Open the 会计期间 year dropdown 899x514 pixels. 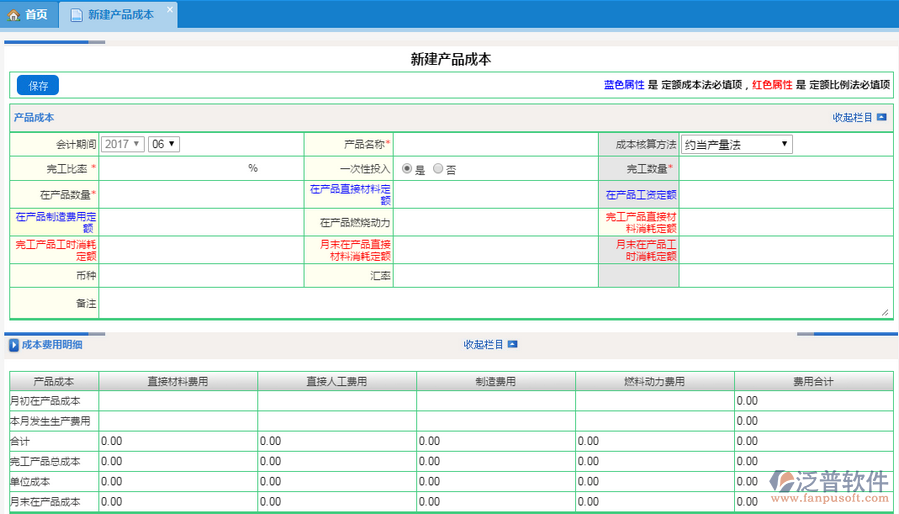click(122, 144)
